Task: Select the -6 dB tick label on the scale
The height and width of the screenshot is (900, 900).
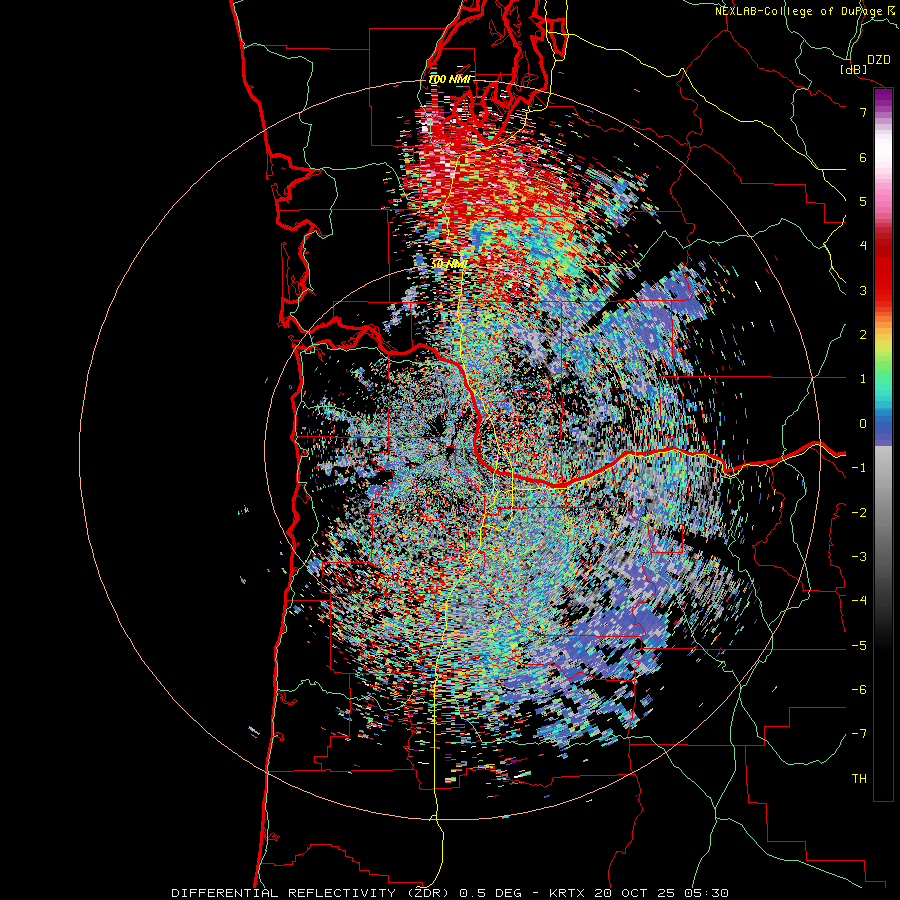Action: click(859, 689)
